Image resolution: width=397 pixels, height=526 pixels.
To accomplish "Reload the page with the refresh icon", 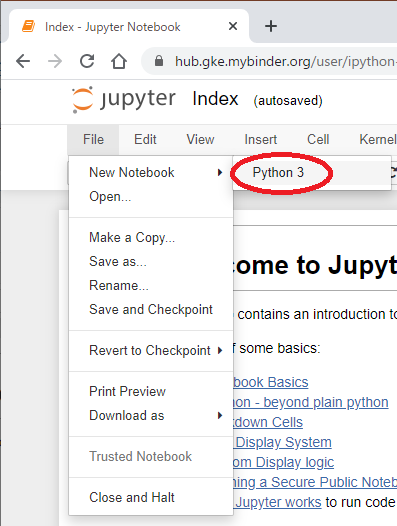I will click(x=87, y=61).
